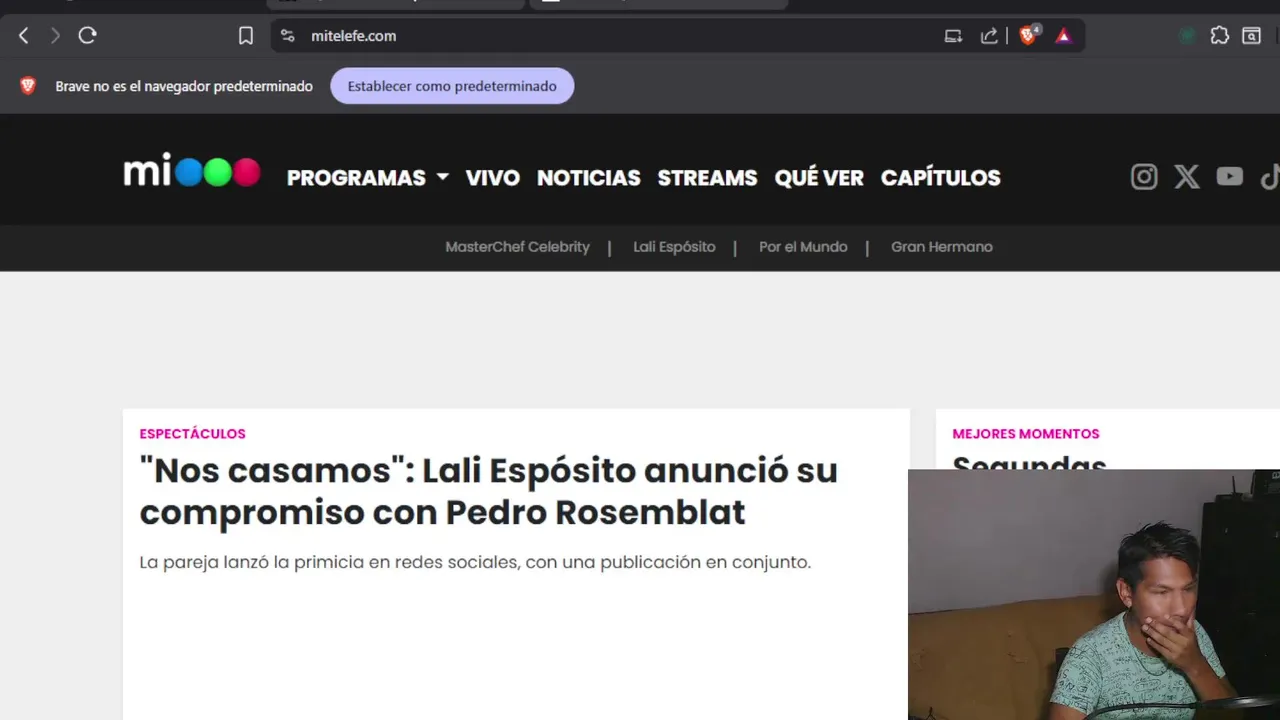Screen dimensions: 1280x720
Task: Expand the PROGRAMAS dropdown menu
Action: (x=367, y=178)
